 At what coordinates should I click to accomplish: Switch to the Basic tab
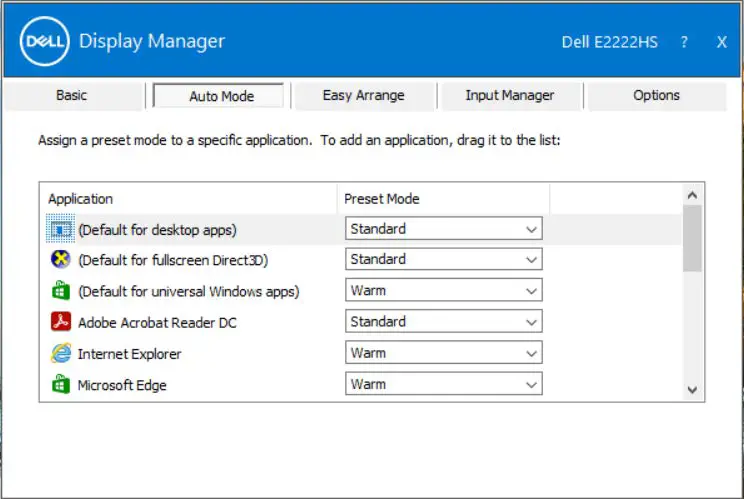pyautogui.click(x=71, y=96)
